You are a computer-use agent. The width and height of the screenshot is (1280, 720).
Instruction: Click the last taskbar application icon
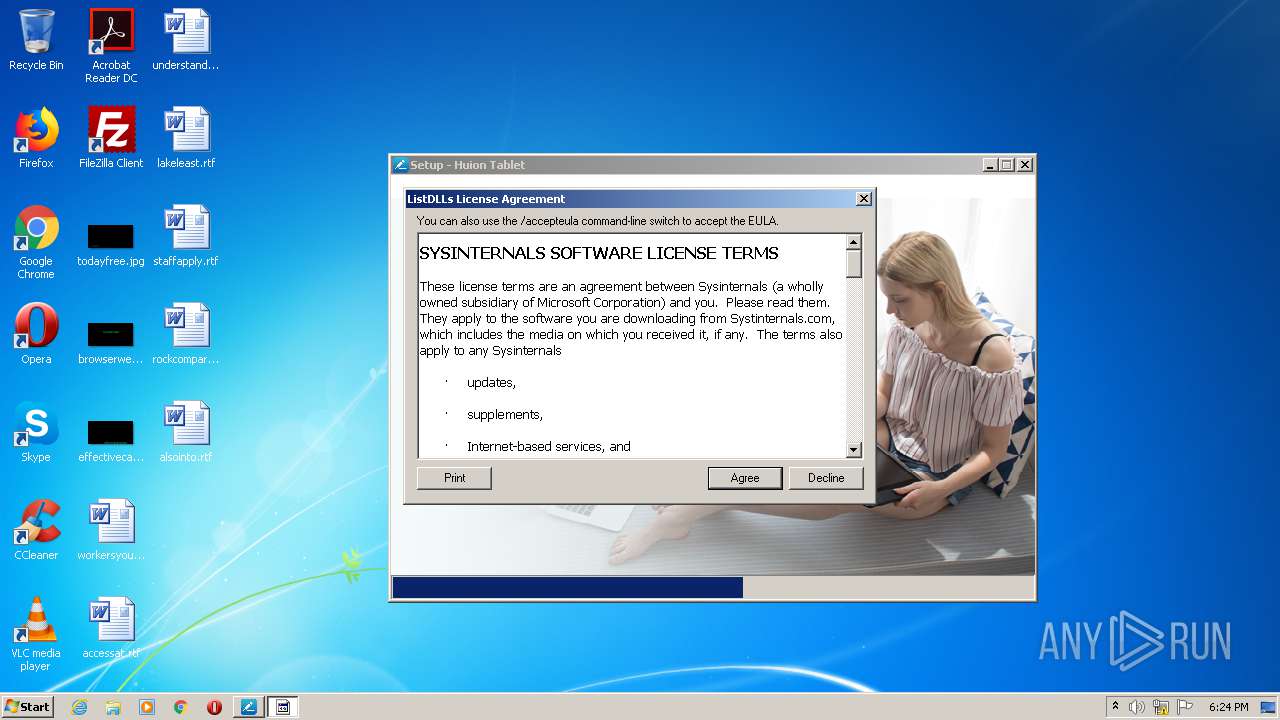[x=282, y=707]
